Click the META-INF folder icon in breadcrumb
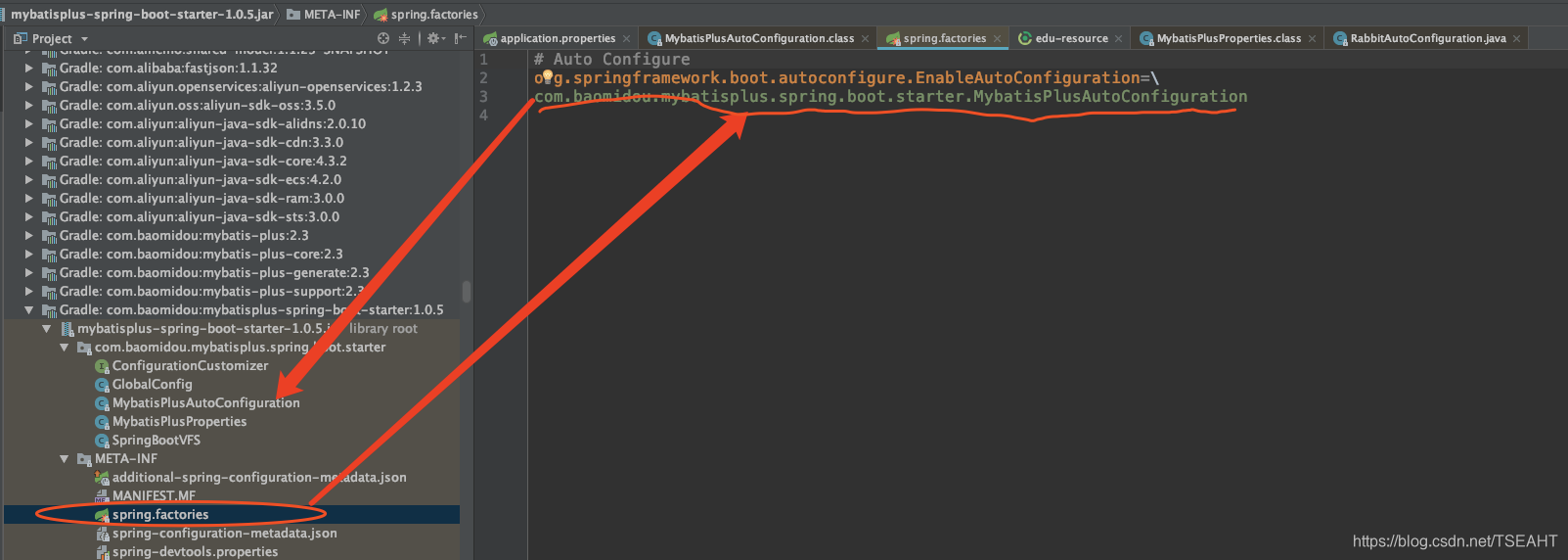Screen dimensions: 1568x560 [293, 15]
